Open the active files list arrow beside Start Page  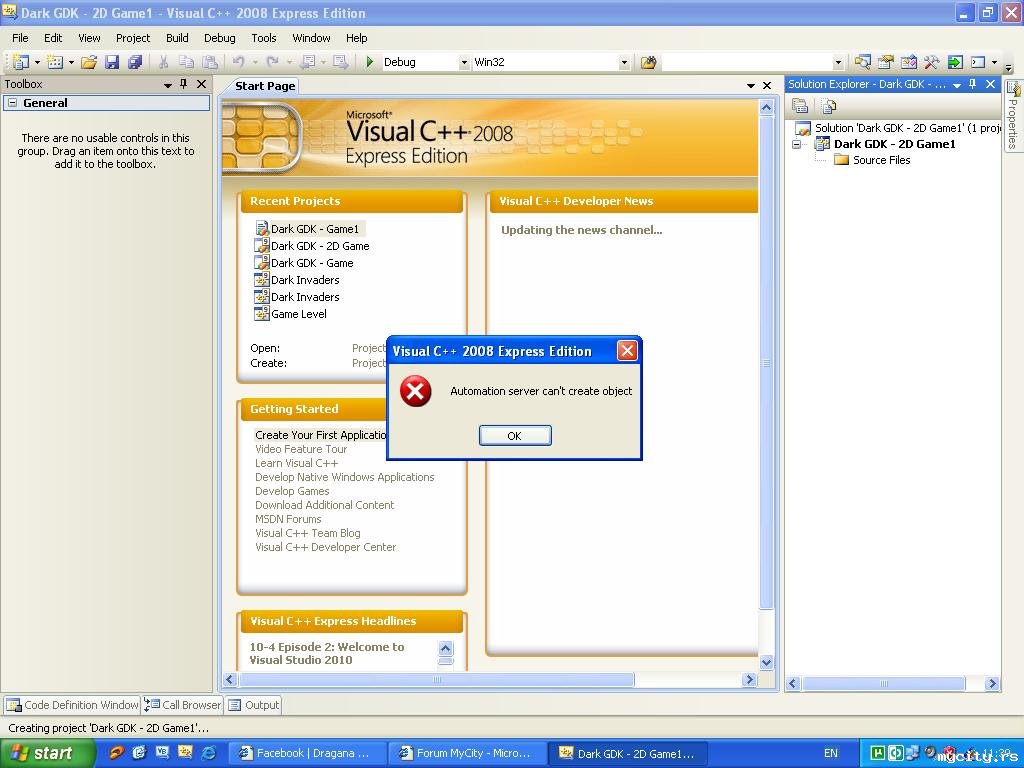(x=750, y=86)
